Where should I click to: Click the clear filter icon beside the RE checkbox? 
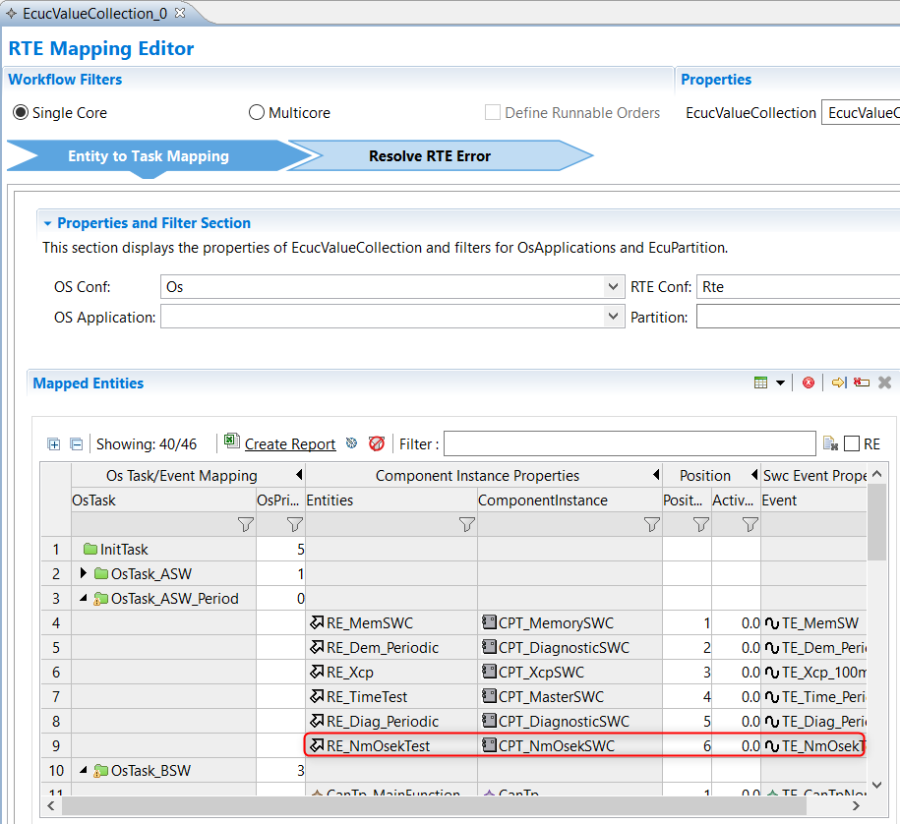(x=830, y=444)
